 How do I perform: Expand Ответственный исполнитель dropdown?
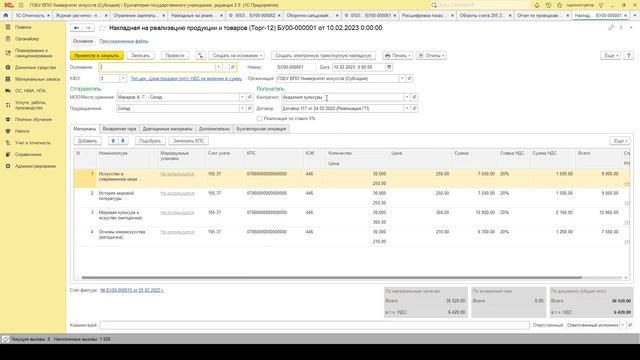click(623, 325)
